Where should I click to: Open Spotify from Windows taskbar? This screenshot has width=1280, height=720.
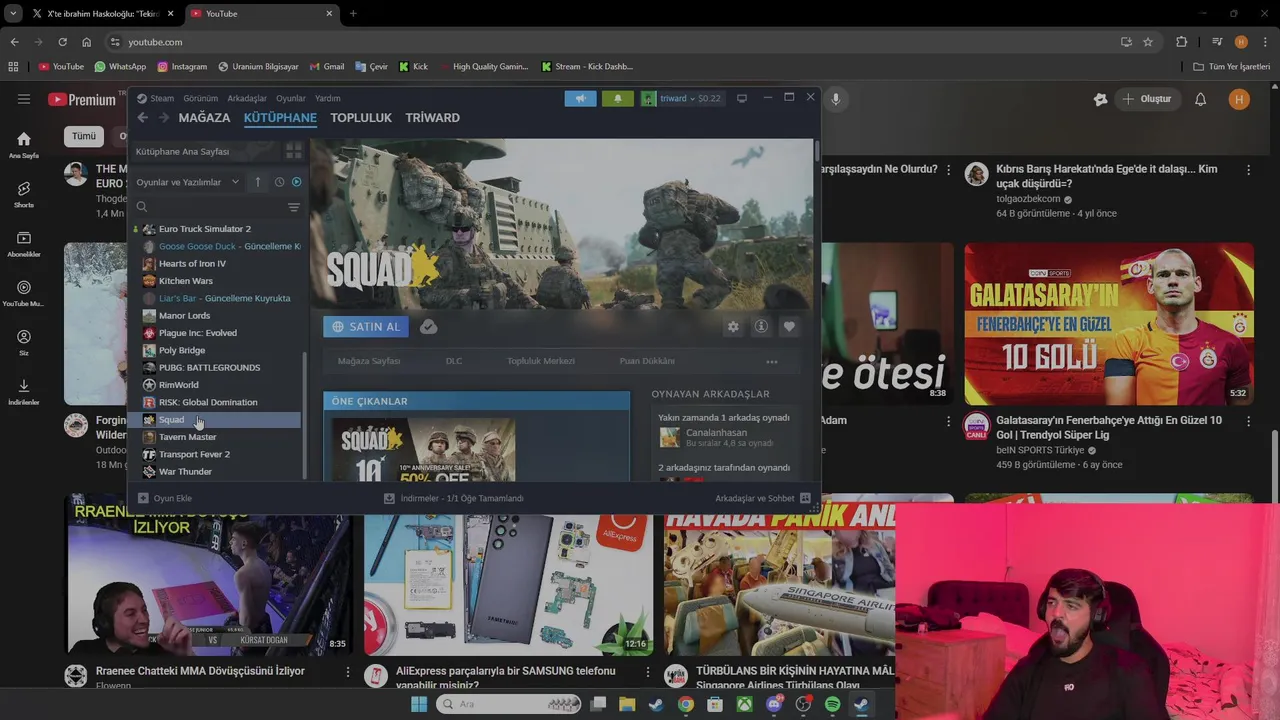(x=832, y=704)
